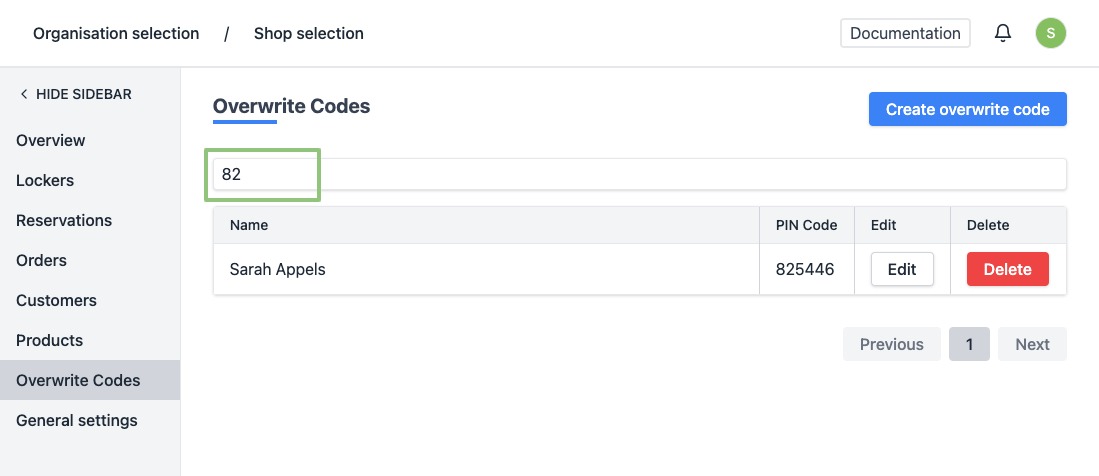Image resolution: width=1099 pixels, height=476 pixels.
Task: Go to Previous page of results
Action: click(x=891, y=344)
